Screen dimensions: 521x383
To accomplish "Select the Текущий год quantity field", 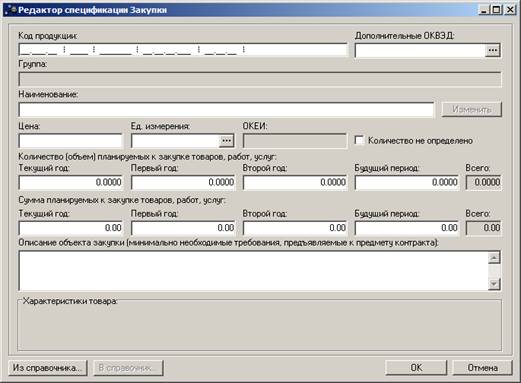I will pyautogui.click(x=71, y=182).
